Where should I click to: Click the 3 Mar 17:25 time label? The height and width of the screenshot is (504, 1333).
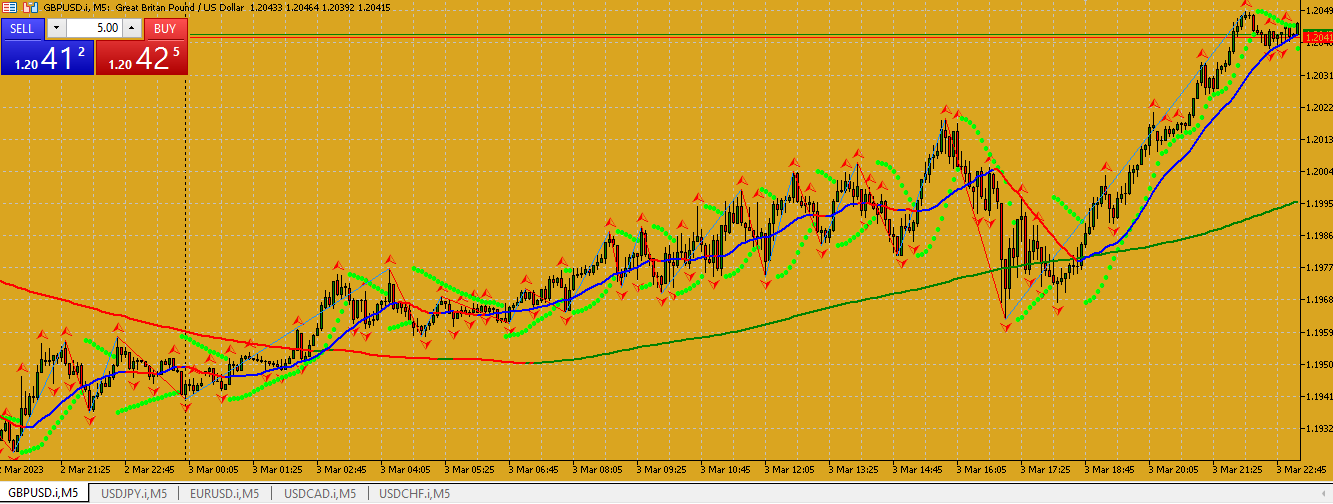[x=1045, y=468]
